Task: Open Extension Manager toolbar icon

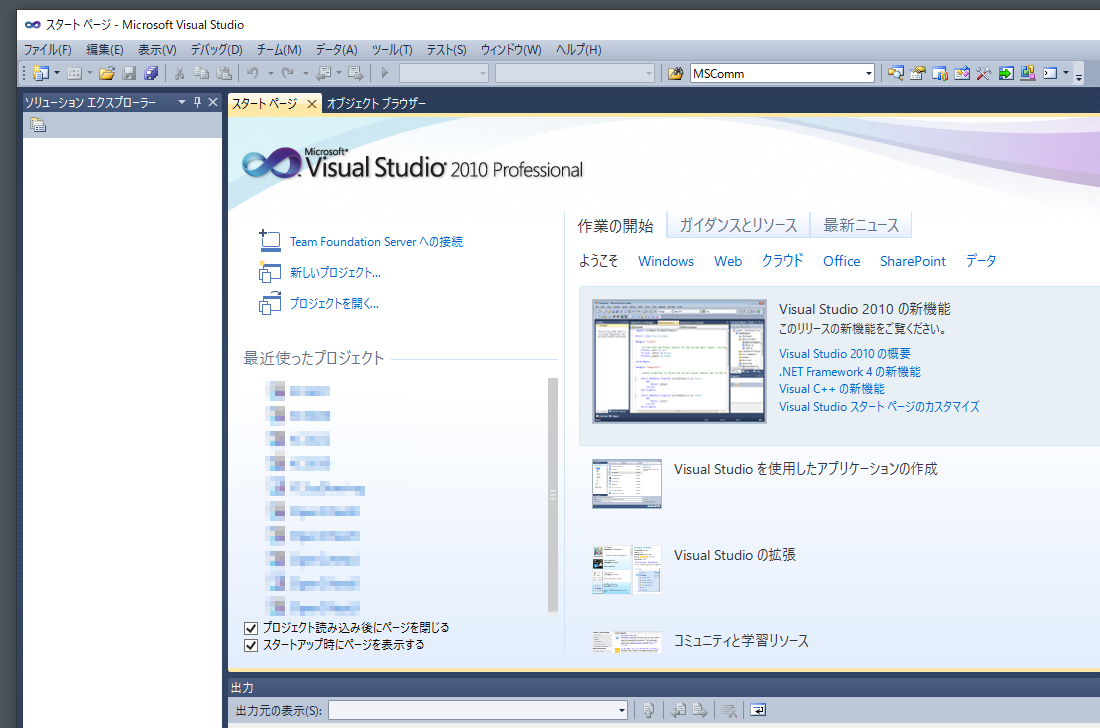Action: [1028, 74]
